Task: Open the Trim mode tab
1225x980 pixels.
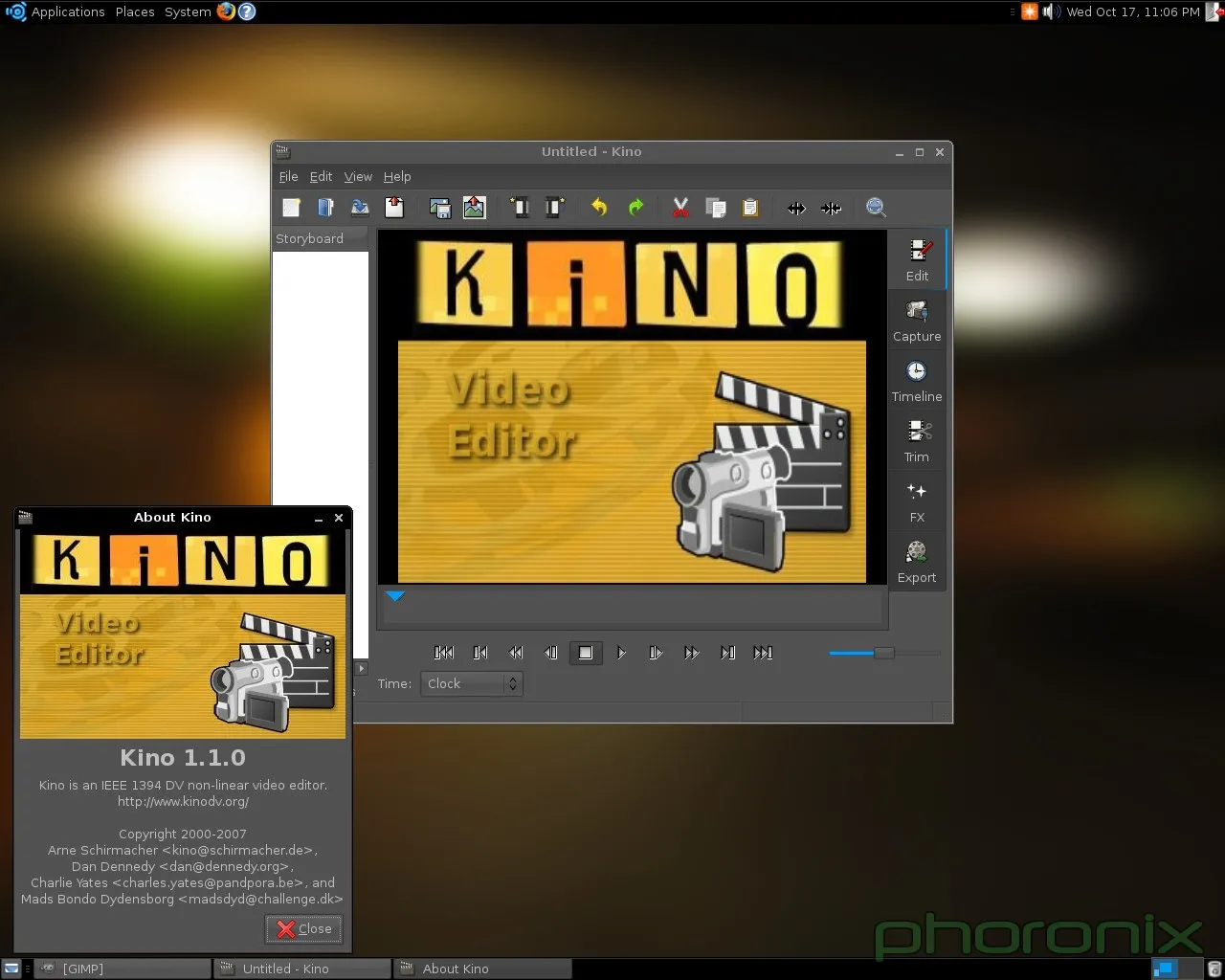Action: tap(917, 441)
